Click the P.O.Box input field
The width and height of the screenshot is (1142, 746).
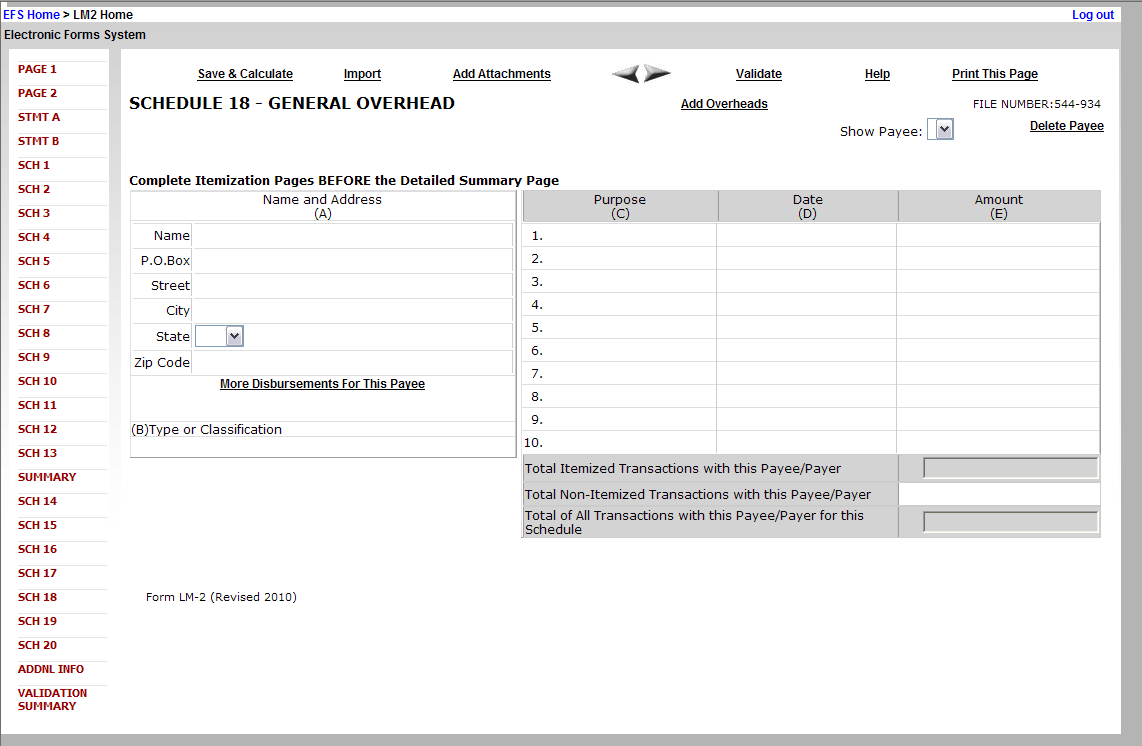(x=353, y=261)
